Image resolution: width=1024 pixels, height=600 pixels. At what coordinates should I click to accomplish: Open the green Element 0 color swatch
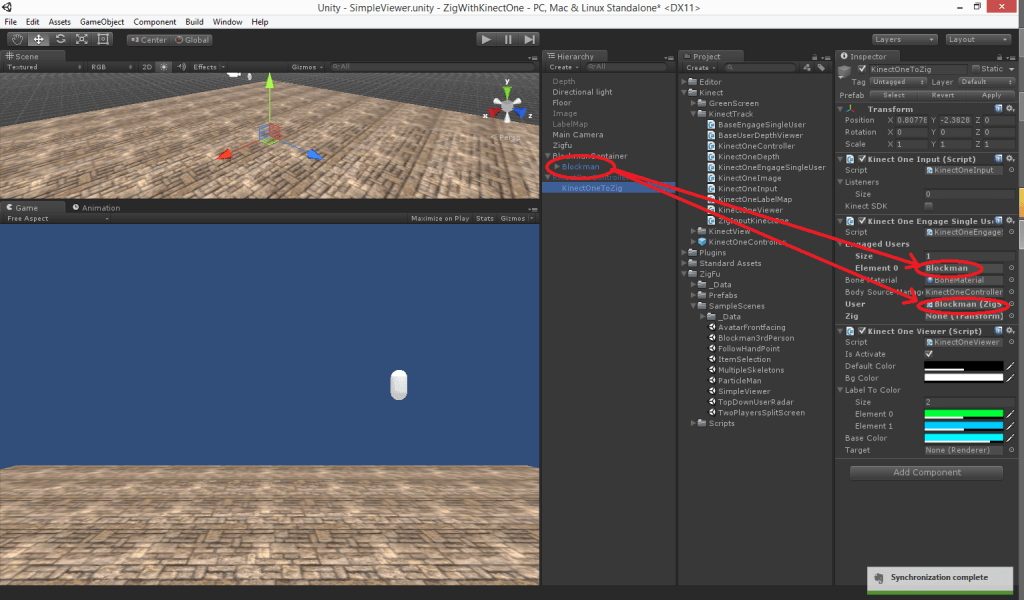pos(963,414)
